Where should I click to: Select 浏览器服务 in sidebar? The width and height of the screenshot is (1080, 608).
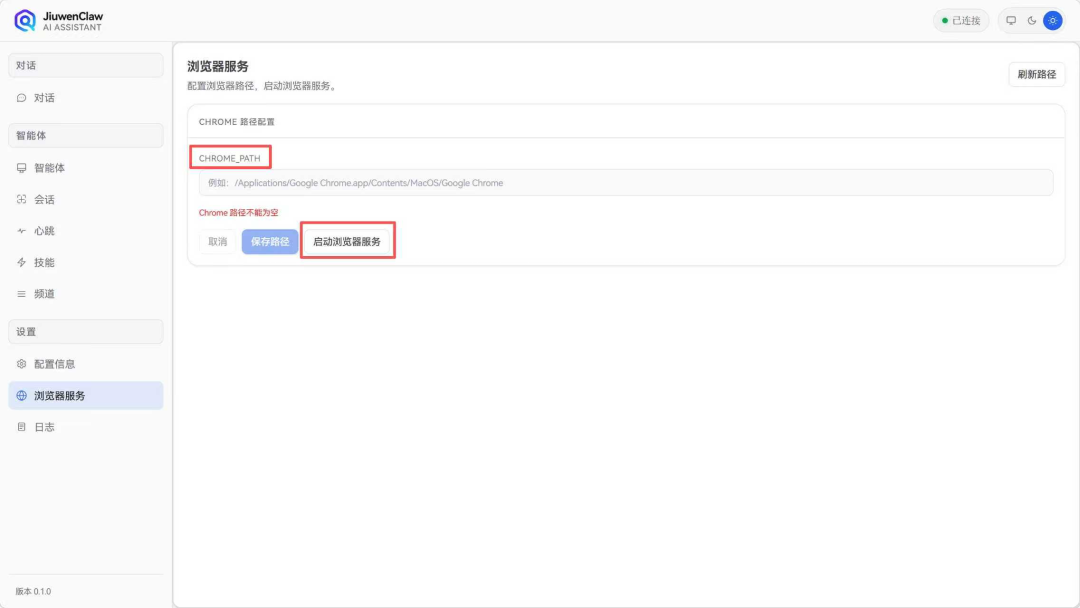tap(85, 395)
